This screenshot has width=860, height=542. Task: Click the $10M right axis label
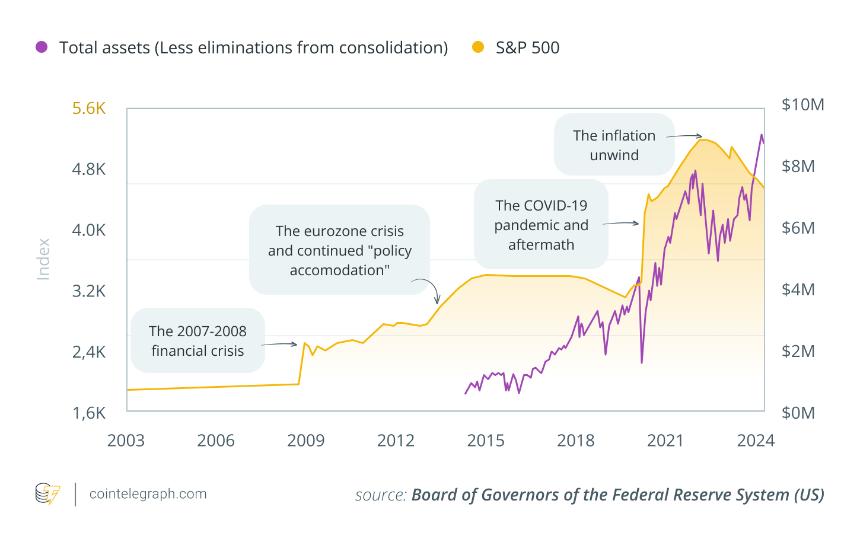(x=803, y=106)
